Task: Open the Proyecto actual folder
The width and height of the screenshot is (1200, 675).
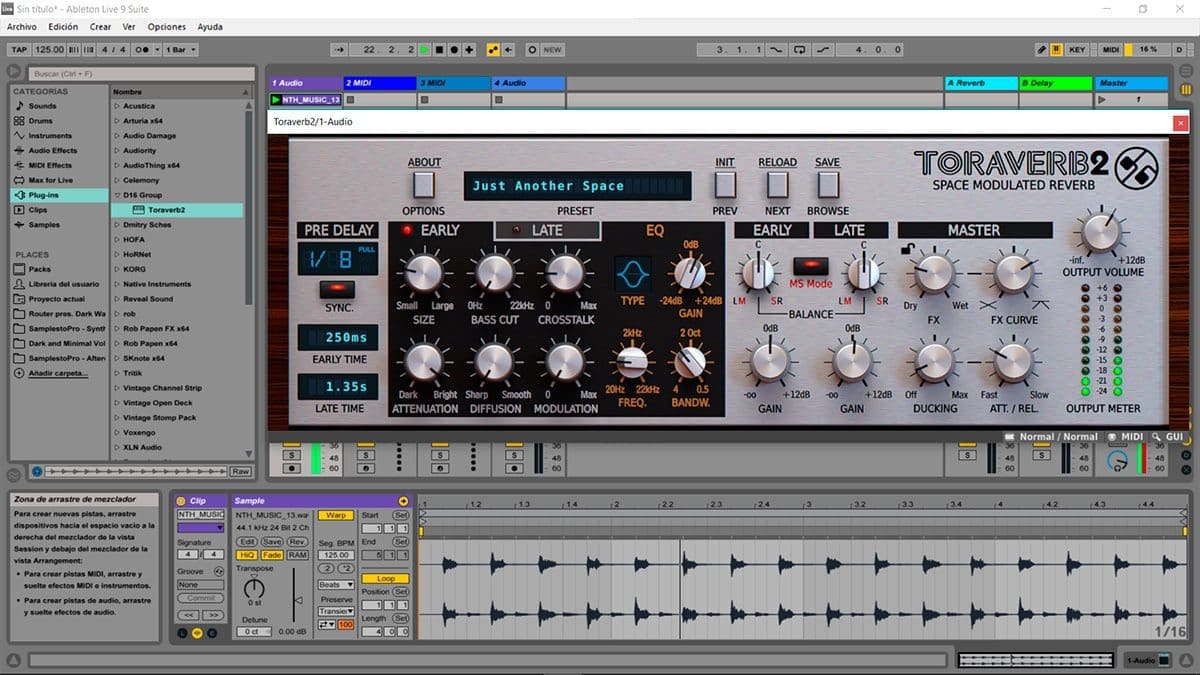Action: pyautogui.click(x=57, y=298)
